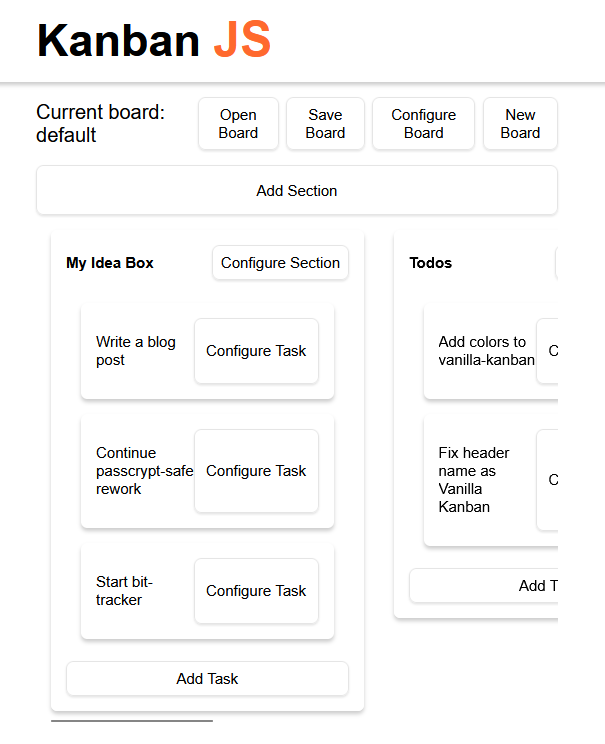Click the Add Section button
The height and width of the screenshot is (744, 605).
point(296,190)
